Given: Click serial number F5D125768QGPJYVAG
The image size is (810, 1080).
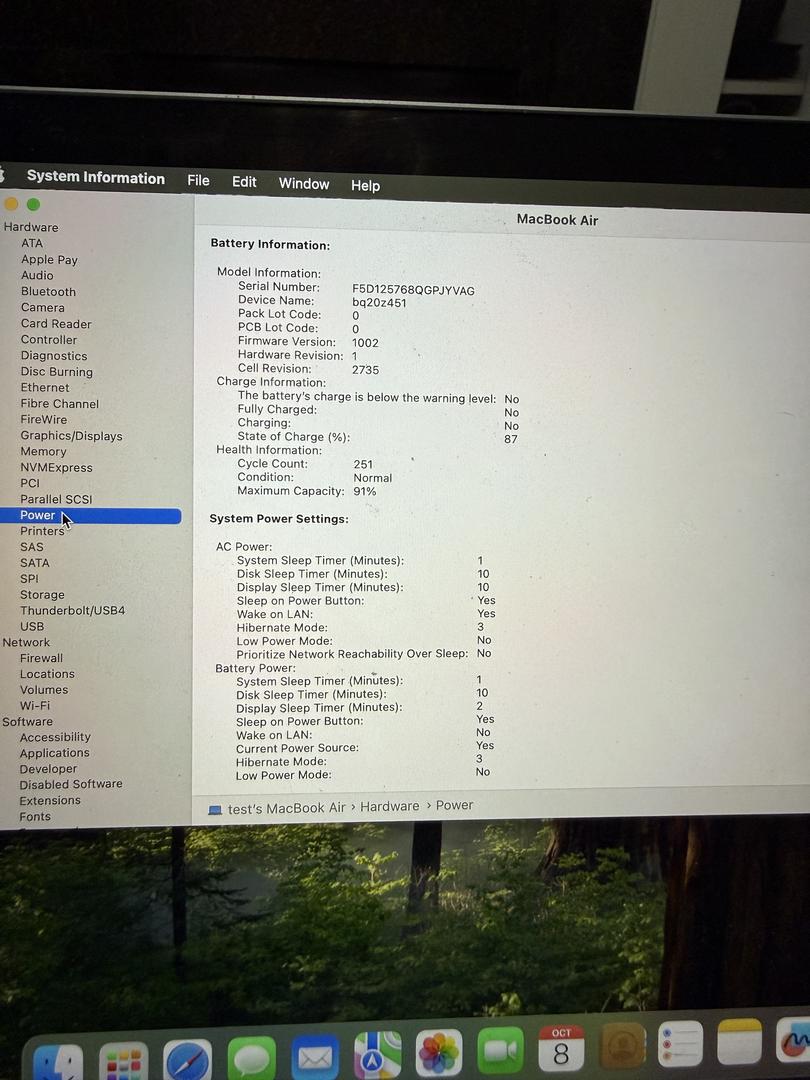Looking at the screenshot, I should pyautogui.click(x=413, y=291).
